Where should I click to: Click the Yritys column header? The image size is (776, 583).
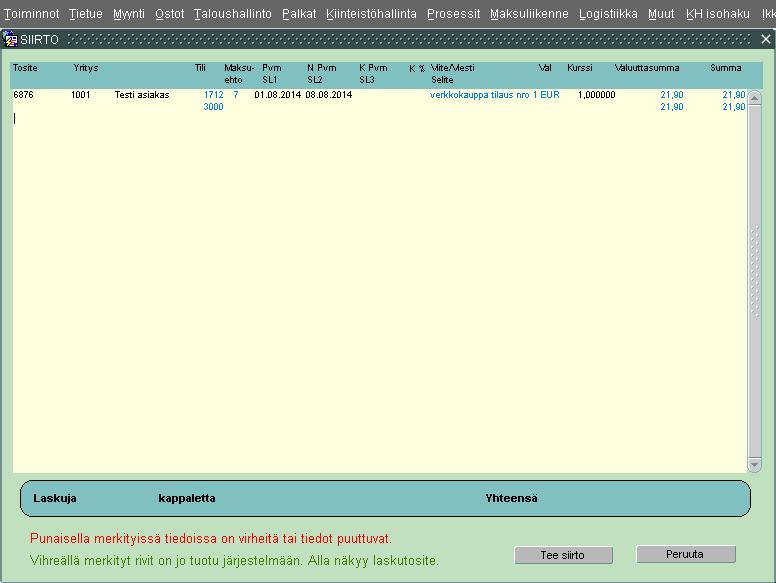point(86,68)
